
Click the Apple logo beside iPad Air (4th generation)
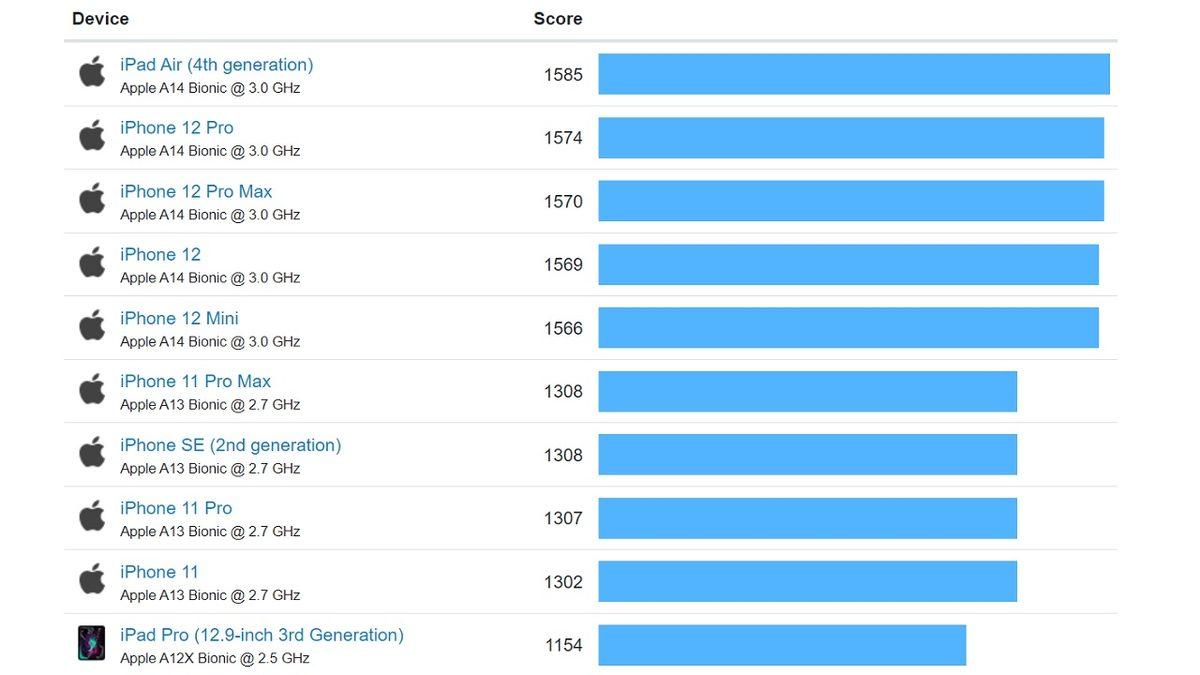point(91,72)
